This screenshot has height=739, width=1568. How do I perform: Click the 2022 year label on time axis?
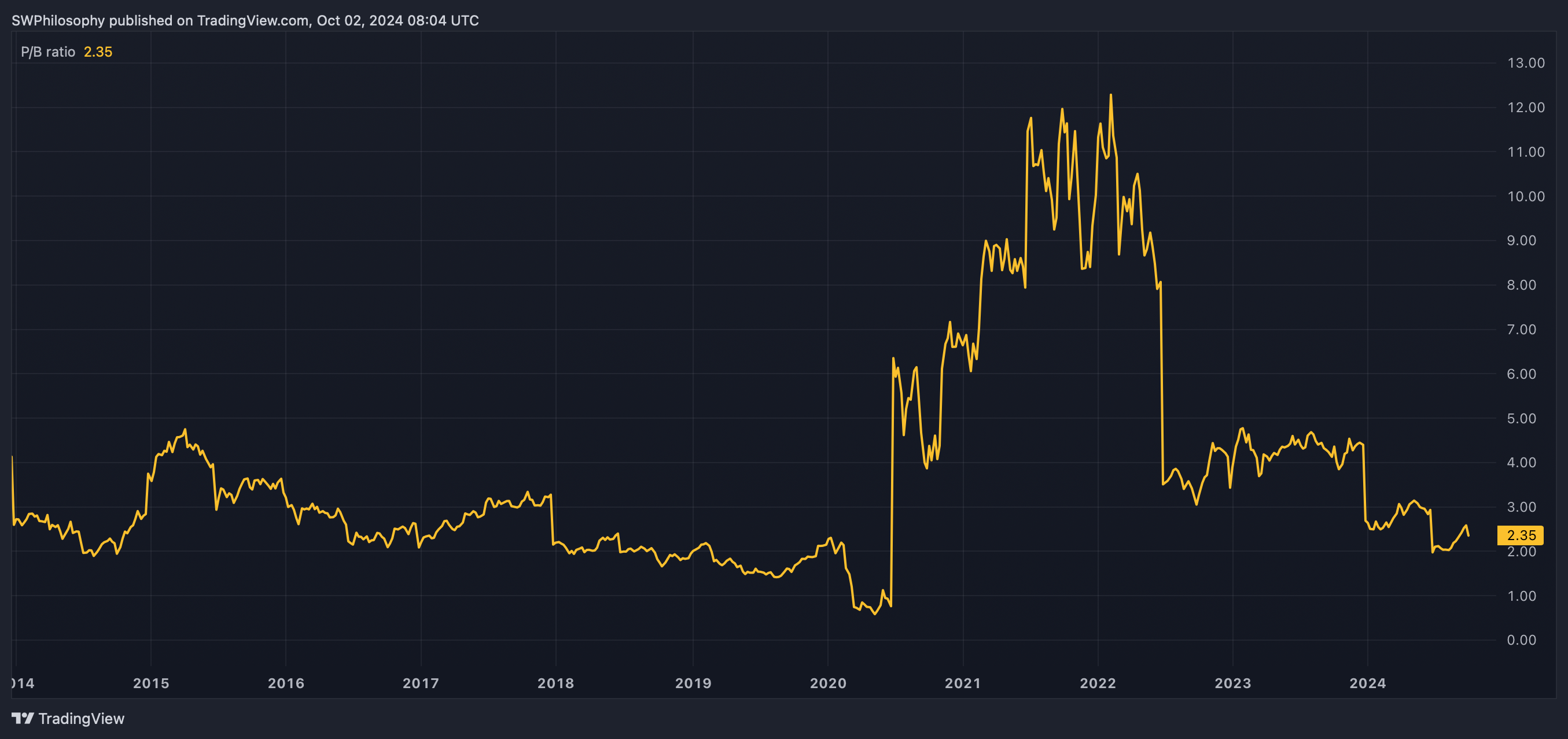tap(1098, 683)
